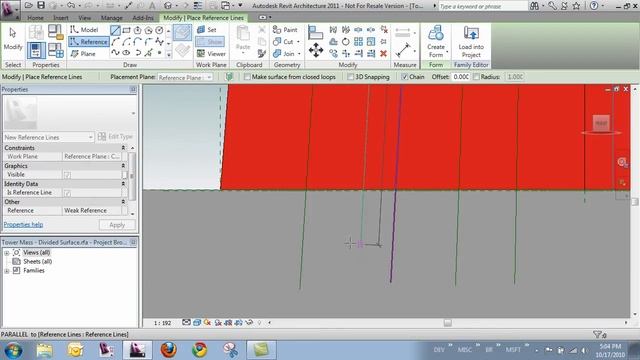Select the Reference line tool
The width and height of the screenshot is (640, 360).
89,42
